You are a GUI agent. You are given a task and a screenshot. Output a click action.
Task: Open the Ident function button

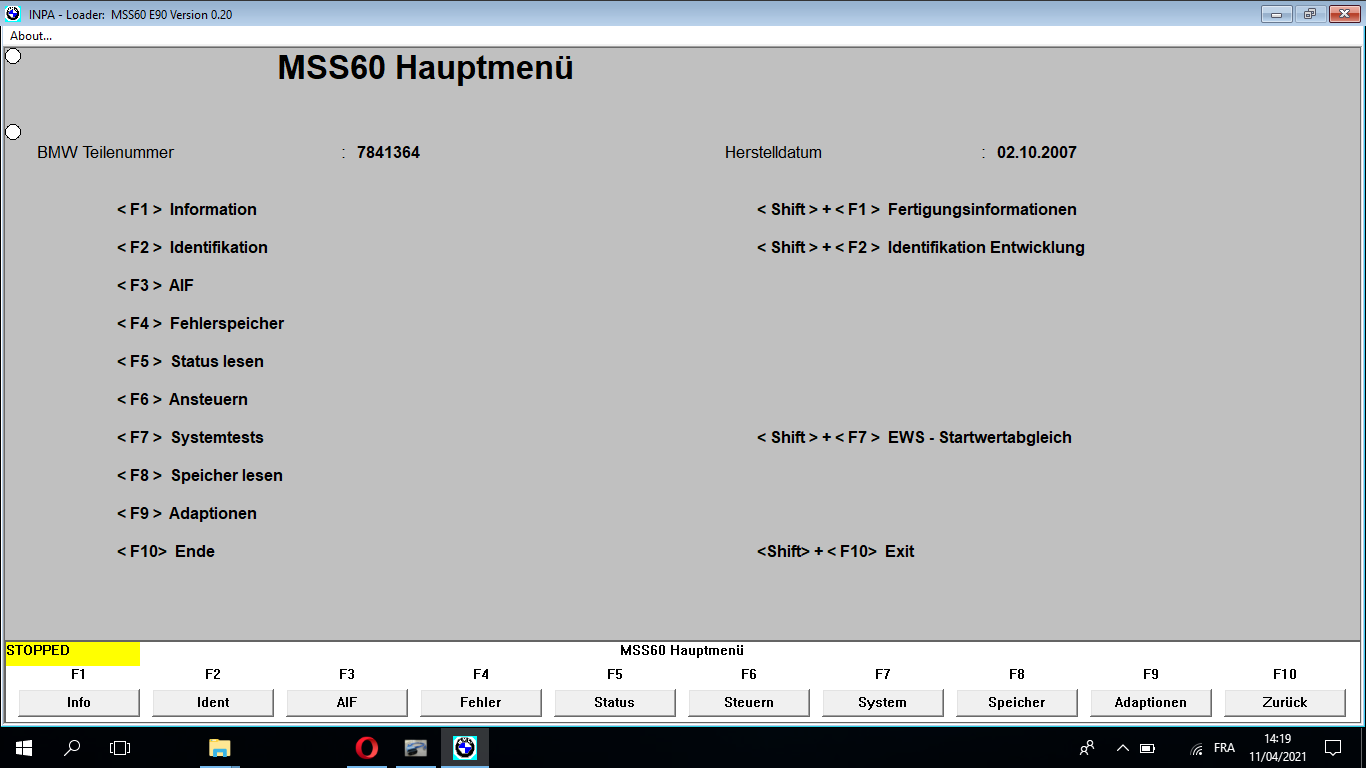[x=213, y=702]
